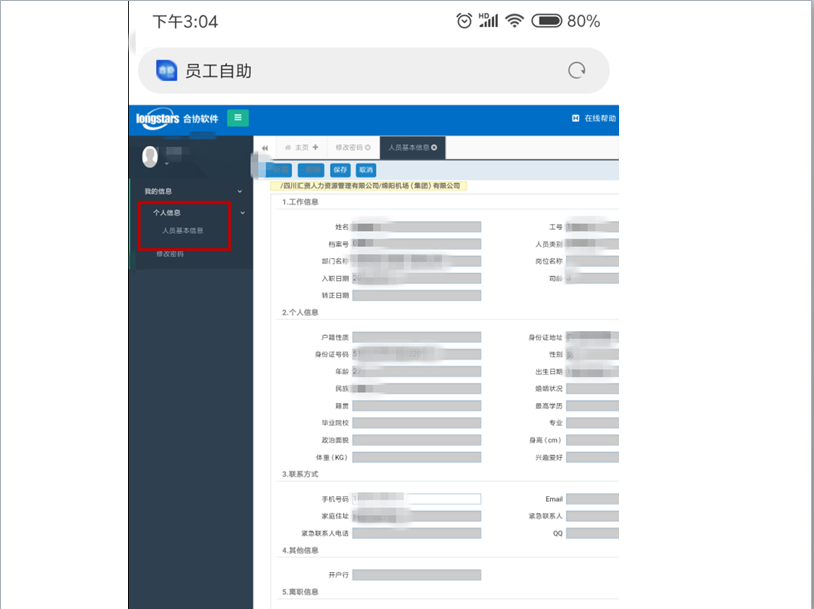This screenshot has height=609, width=814.
Task: Click the 岗位名称 field
Action: tap(592, 261)
